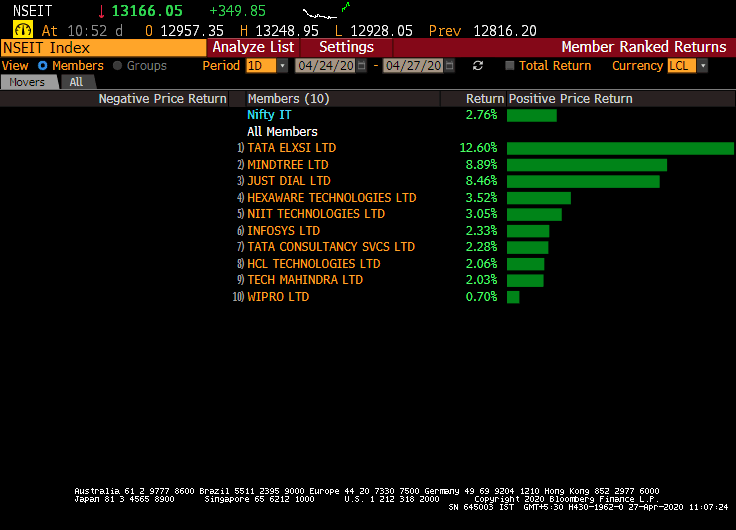Click the intraday sparkline chart at top

click(x=327, y=11)
